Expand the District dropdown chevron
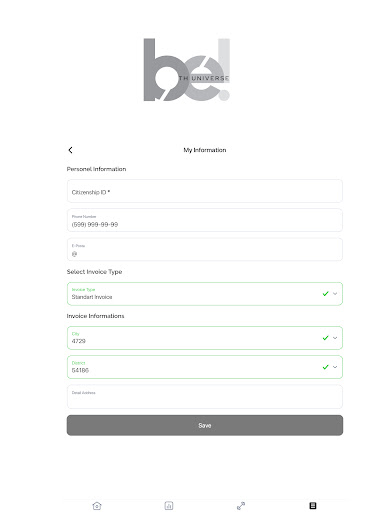Viewport: 384px width, 512px height. pos(335,367)
